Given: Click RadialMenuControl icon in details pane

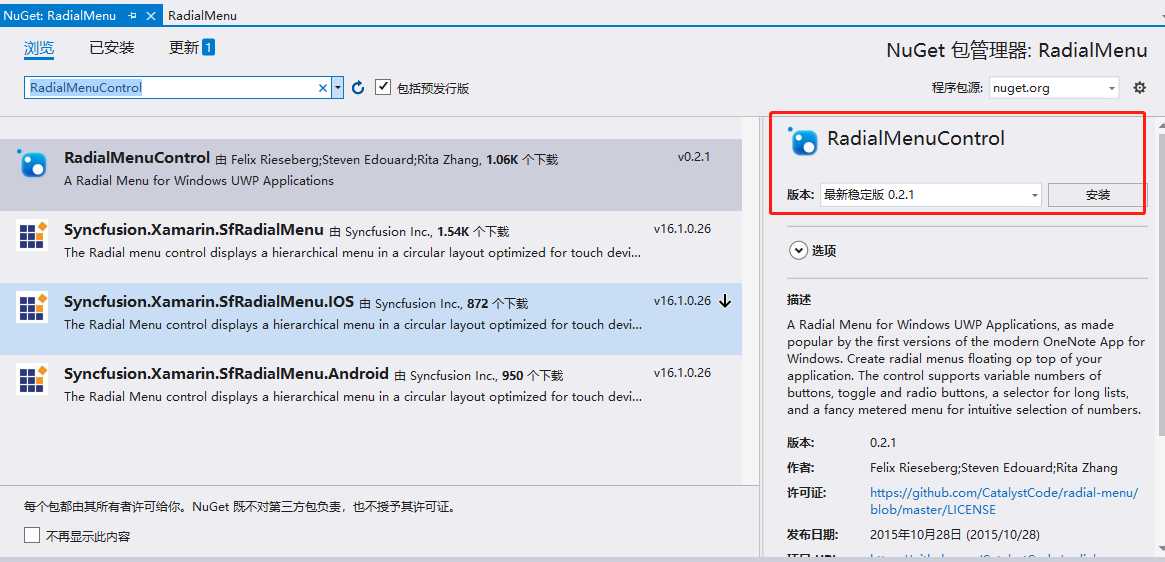Looking at the screenshot, I should pyautogui.click(x=803, y=140).
